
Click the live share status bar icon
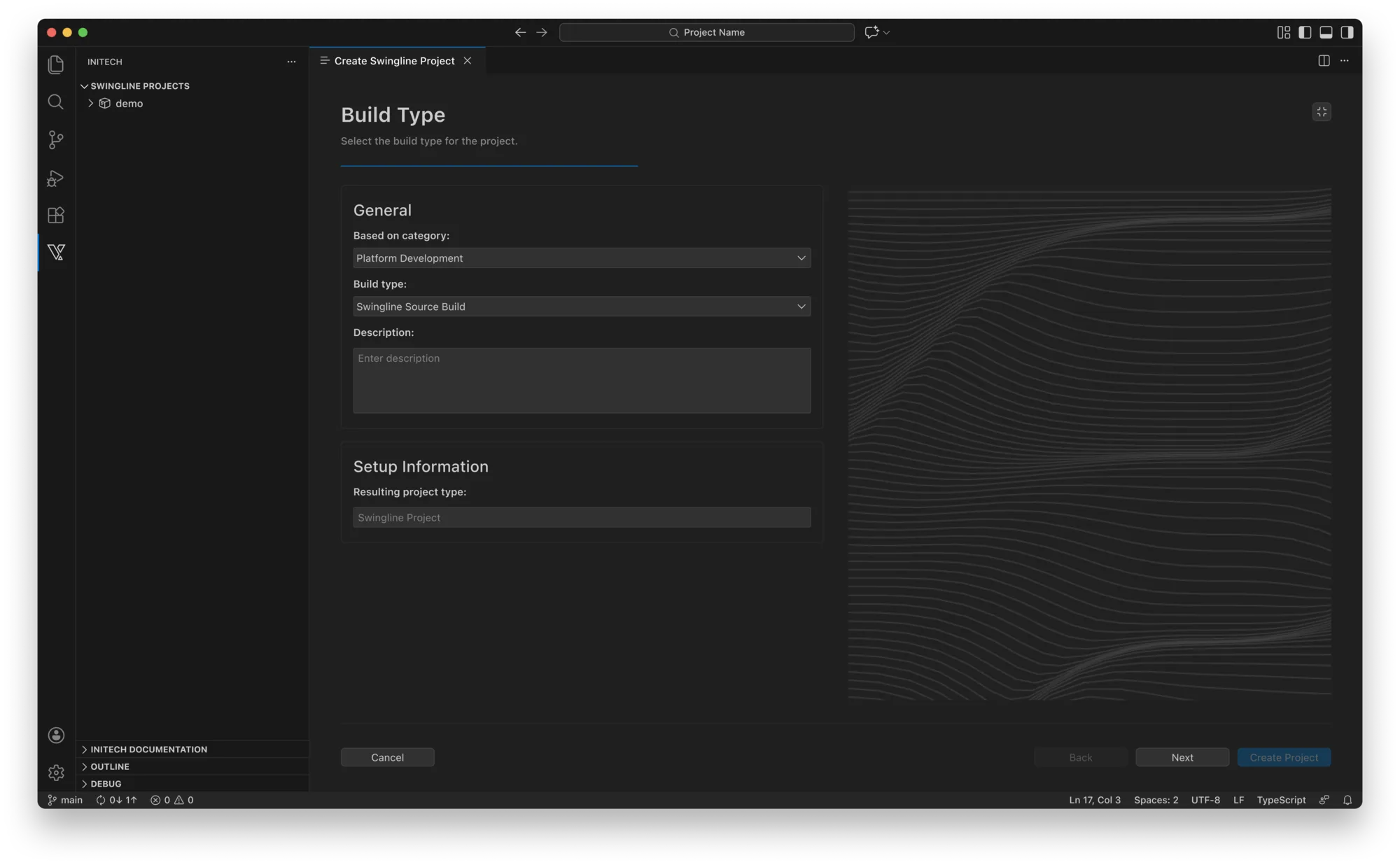coord(1324,800)
